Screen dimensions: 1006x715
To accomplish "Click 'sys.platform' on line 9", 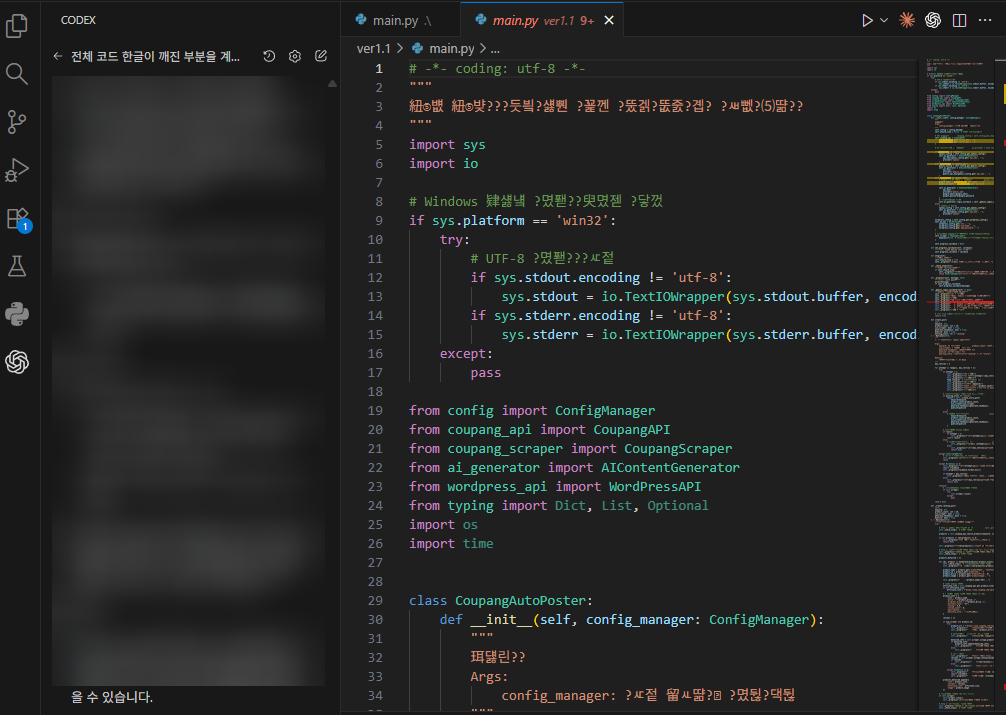I will (x=478, y=221).
